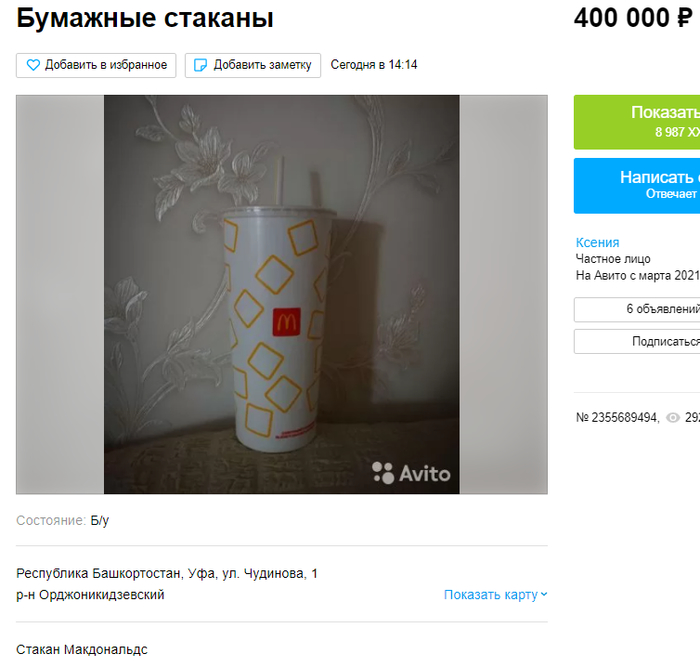Image resolution: width=700 pixels, height=667 pixels.
Task: Click the address Уфа, ул. Чудинова, 1
Action: 252,573
